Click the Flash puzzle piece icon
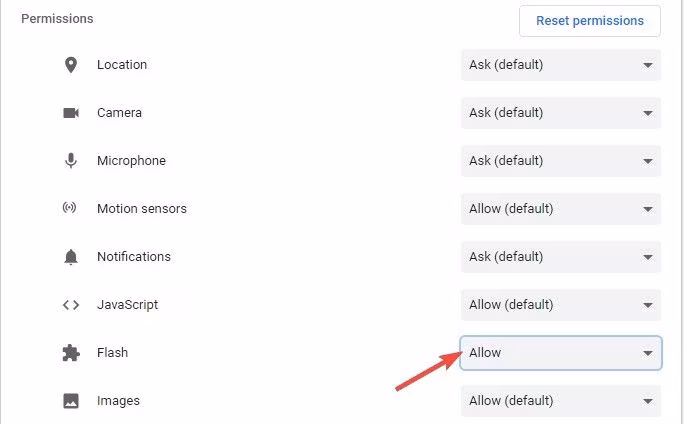684x424 pixels. point(70,353)
